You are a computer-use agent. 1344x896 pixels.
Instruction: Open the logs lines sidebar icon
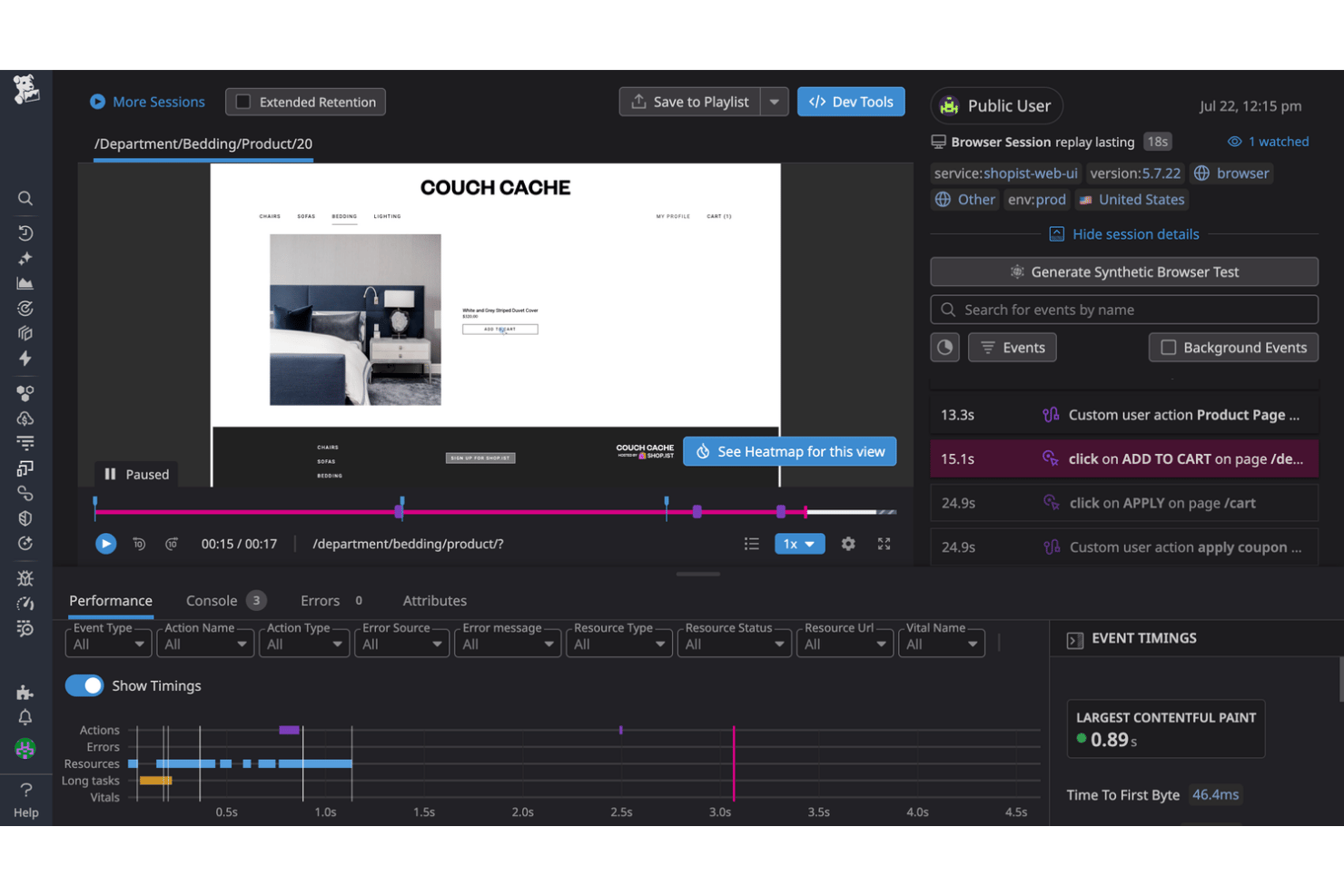click(x=25, y=443)
